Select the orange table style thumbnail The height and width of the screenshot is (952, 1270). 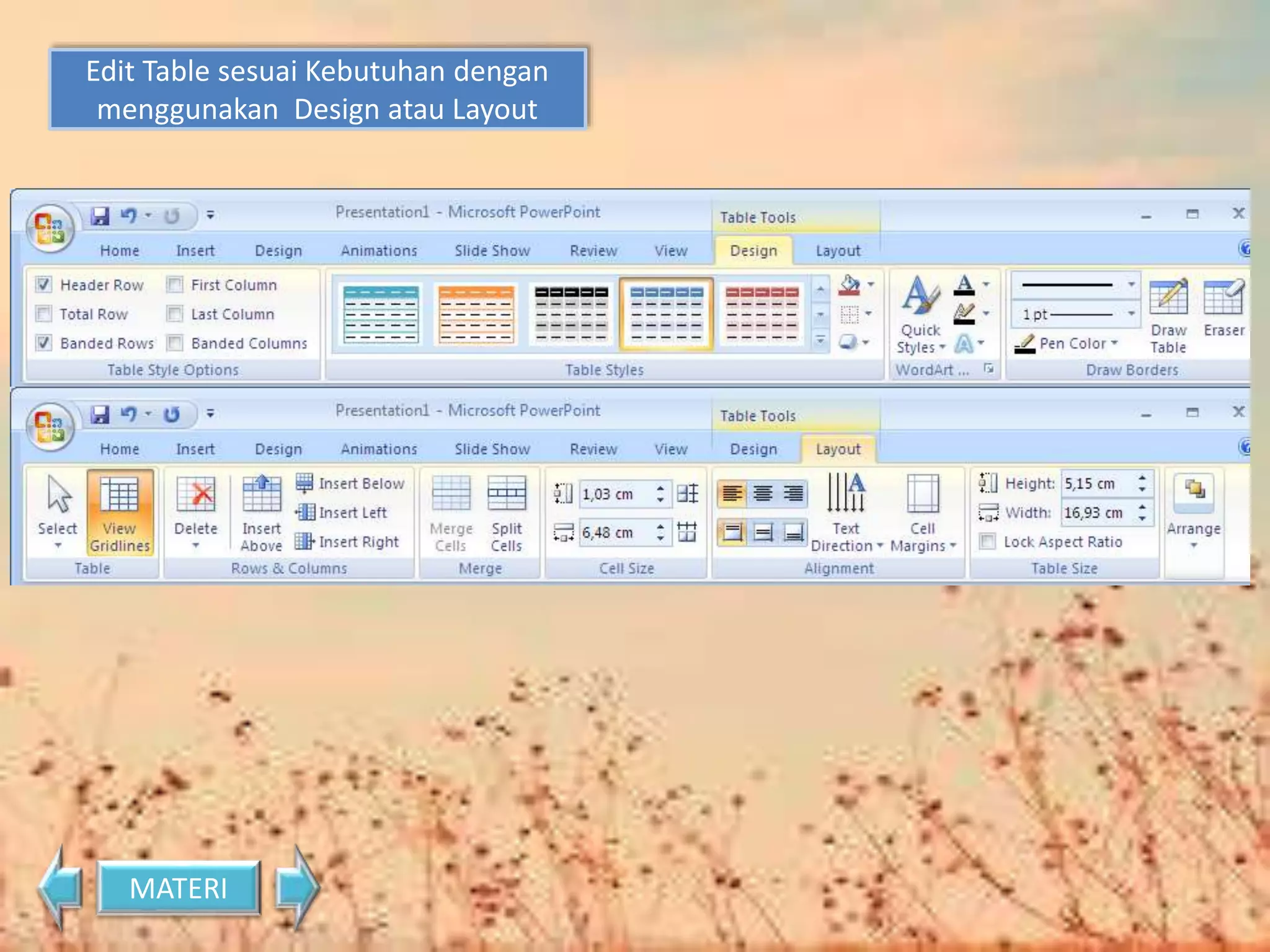(476, 314)
